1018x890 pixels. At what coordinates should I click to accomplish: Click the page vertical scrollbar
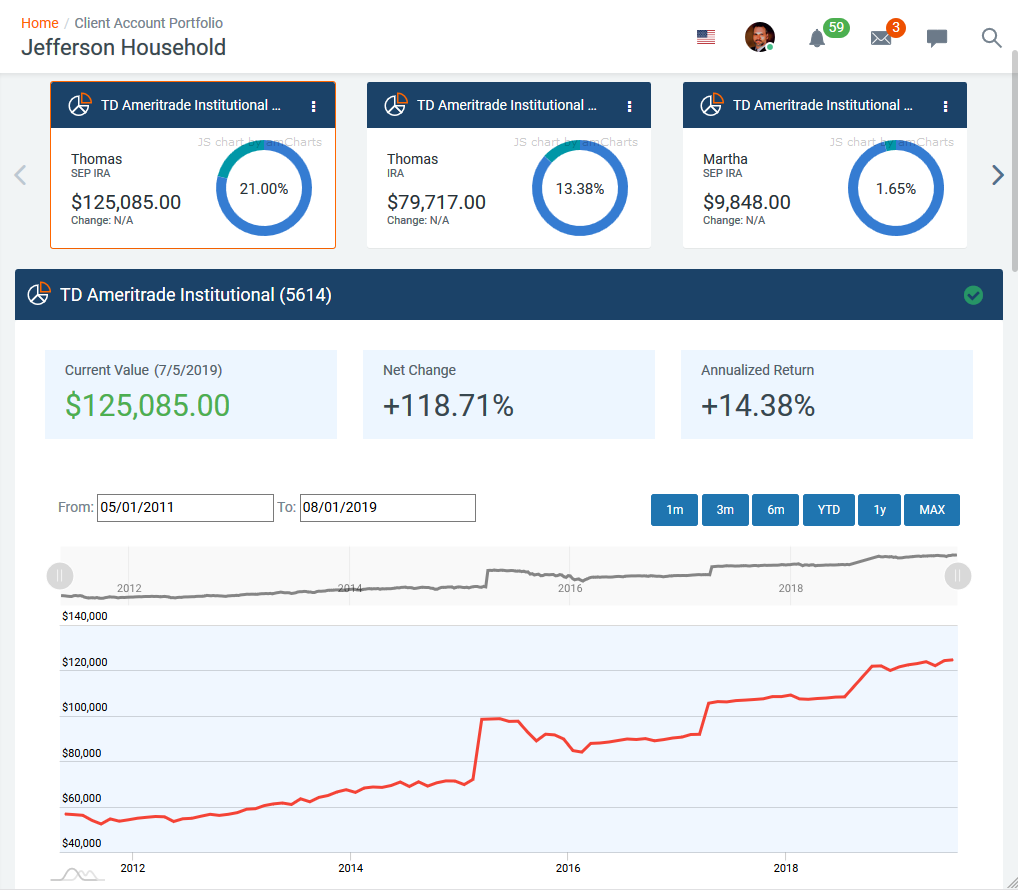[1014, 159]
